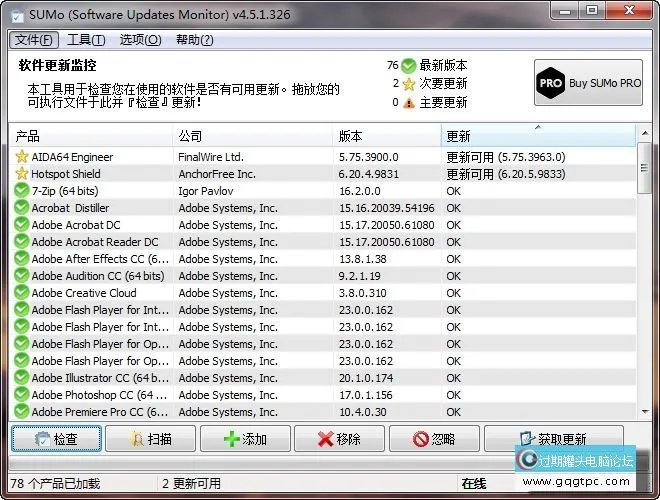660x500 pixels.
Task: Click the warning triangle beside 主要更新
Action: (409, 102)
